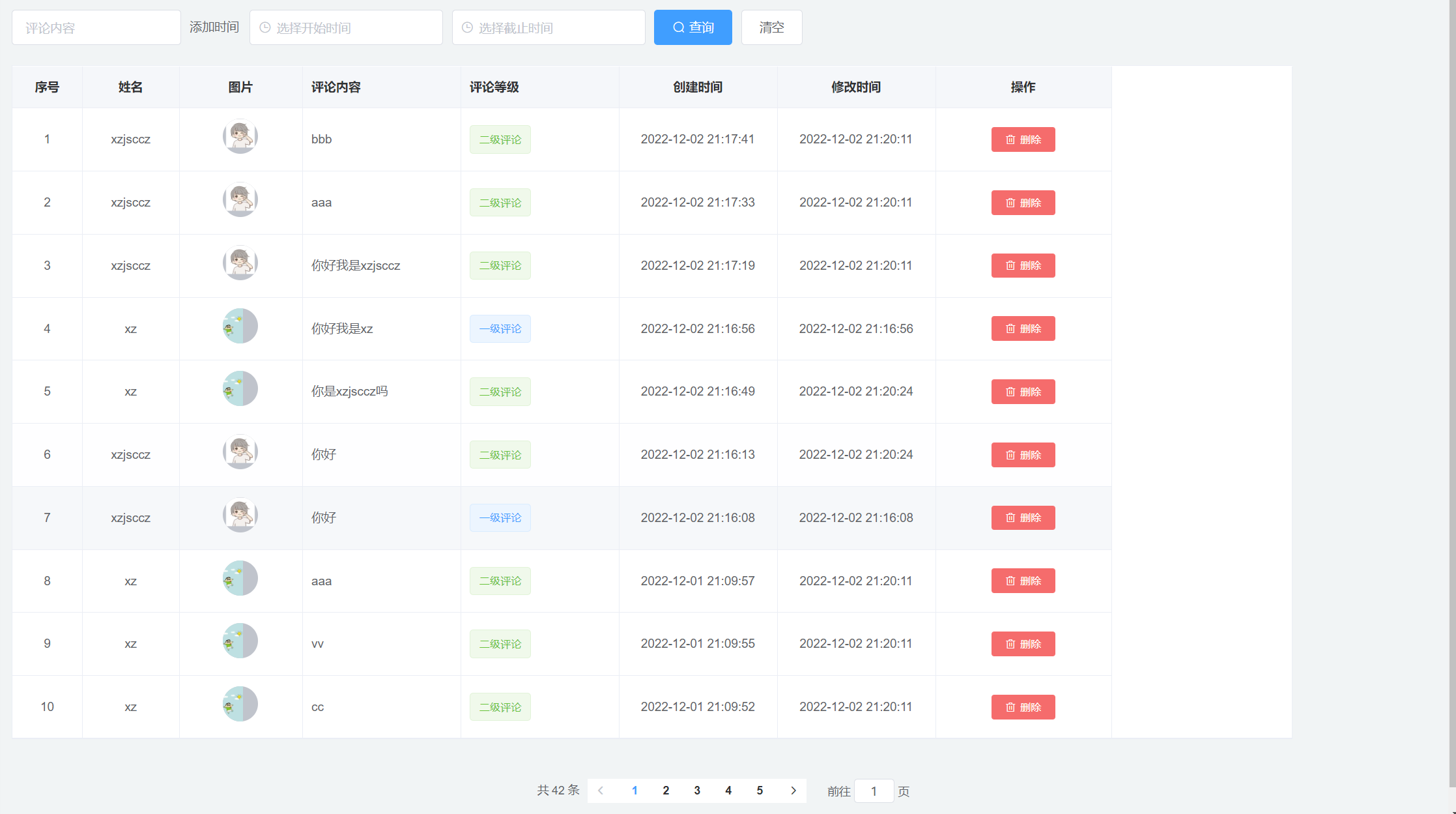Click modified time 2022-12-02 21:16:56
This screenshot has height=814, width=1456.
pyautogui.click(x=856, y=328)
